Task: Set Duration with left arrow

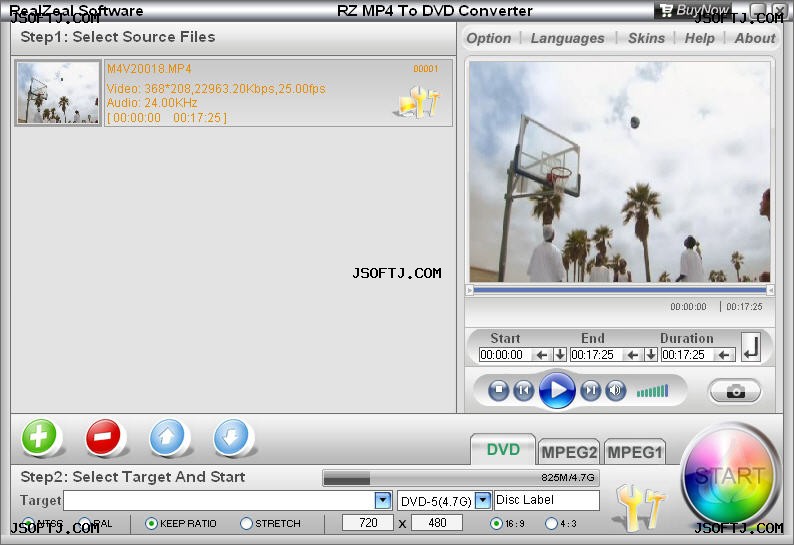Action: (724, 355)
